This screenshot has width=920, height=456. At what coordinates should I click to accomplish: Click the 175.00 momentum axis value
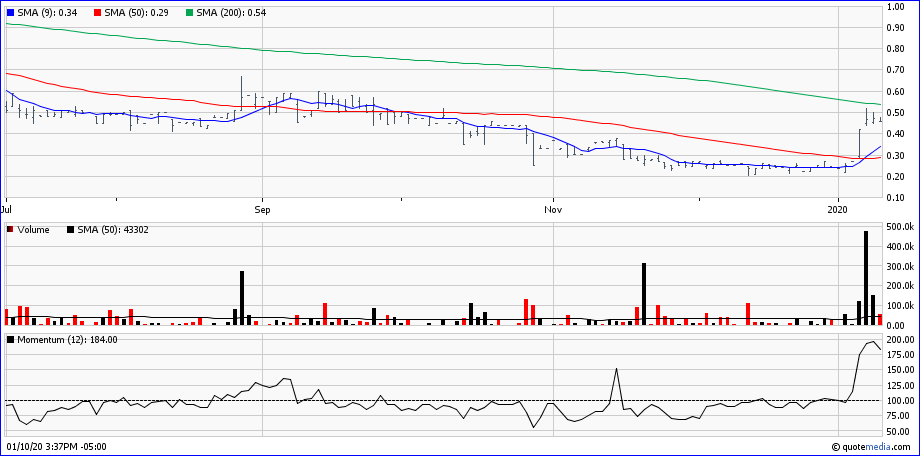tap(900, 354)
